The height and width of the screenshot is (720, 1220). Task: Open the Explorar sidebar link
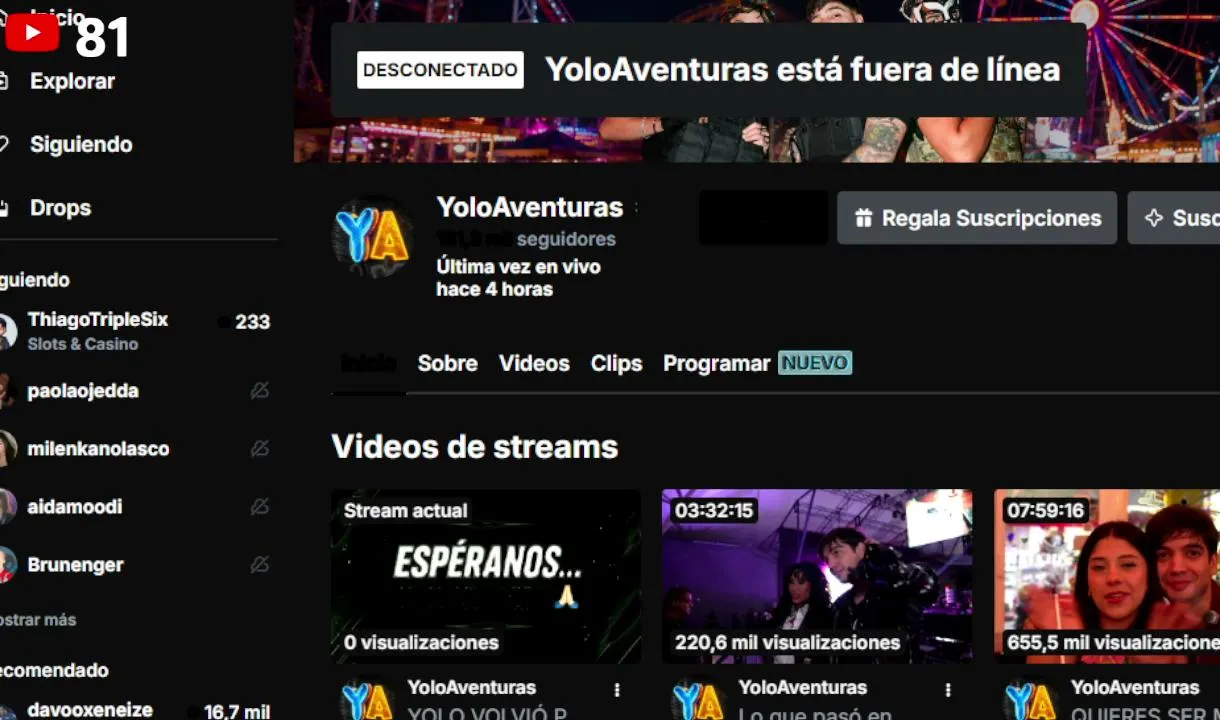tap(72, 81)
